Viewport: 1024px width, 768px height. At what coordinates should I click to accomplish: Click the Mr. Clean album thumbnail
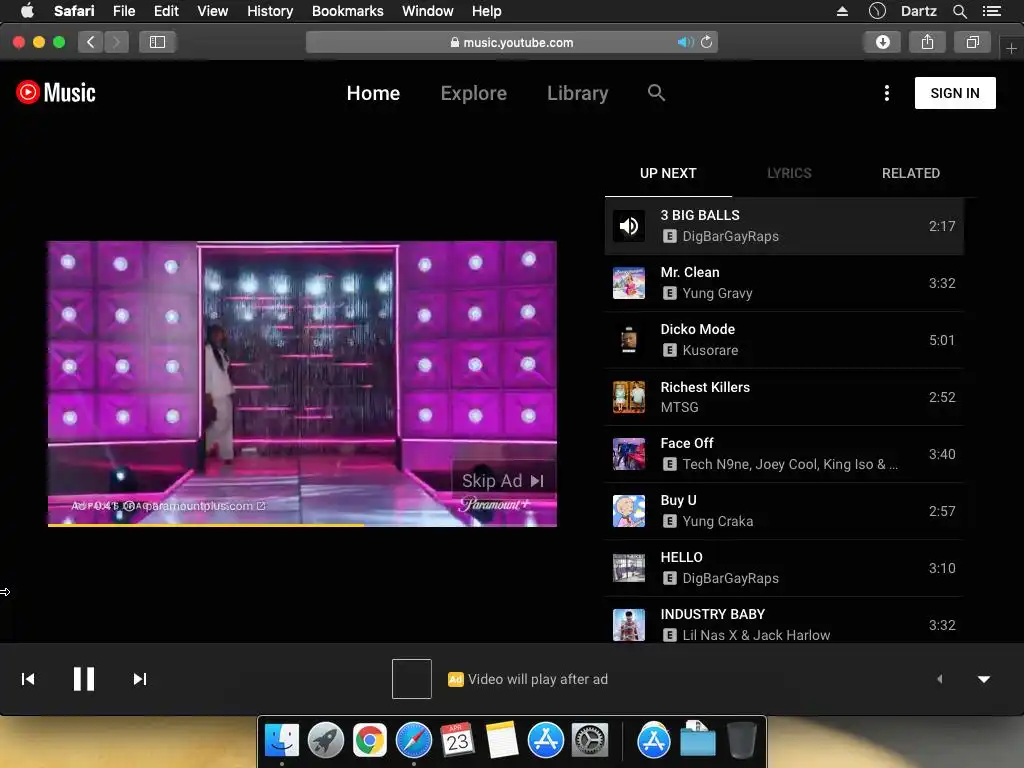point(629,283)
